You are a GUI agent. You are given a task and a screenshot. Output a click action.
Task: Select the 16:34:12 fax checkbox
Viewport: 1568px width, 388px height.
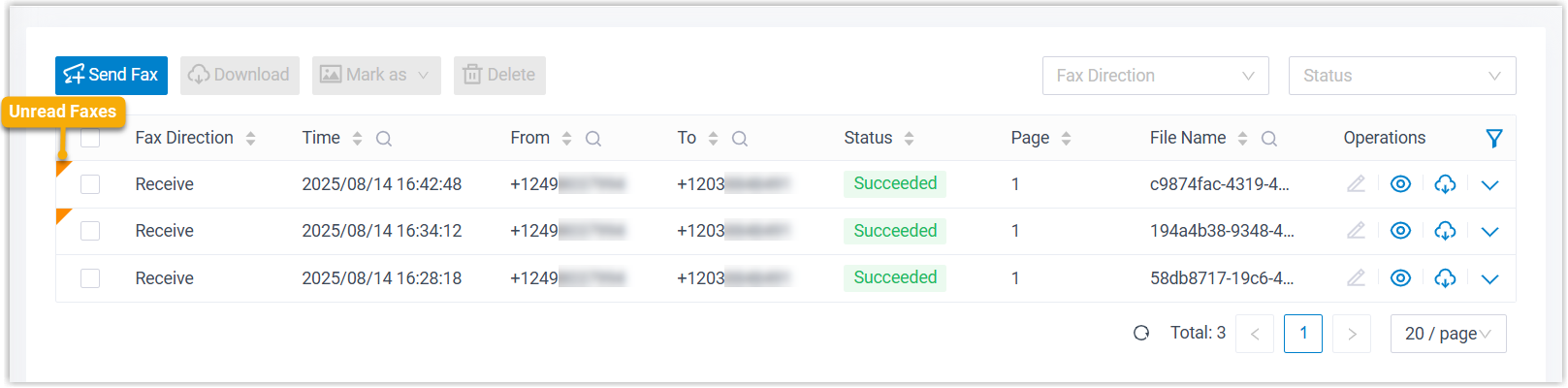tap(90, 231)
